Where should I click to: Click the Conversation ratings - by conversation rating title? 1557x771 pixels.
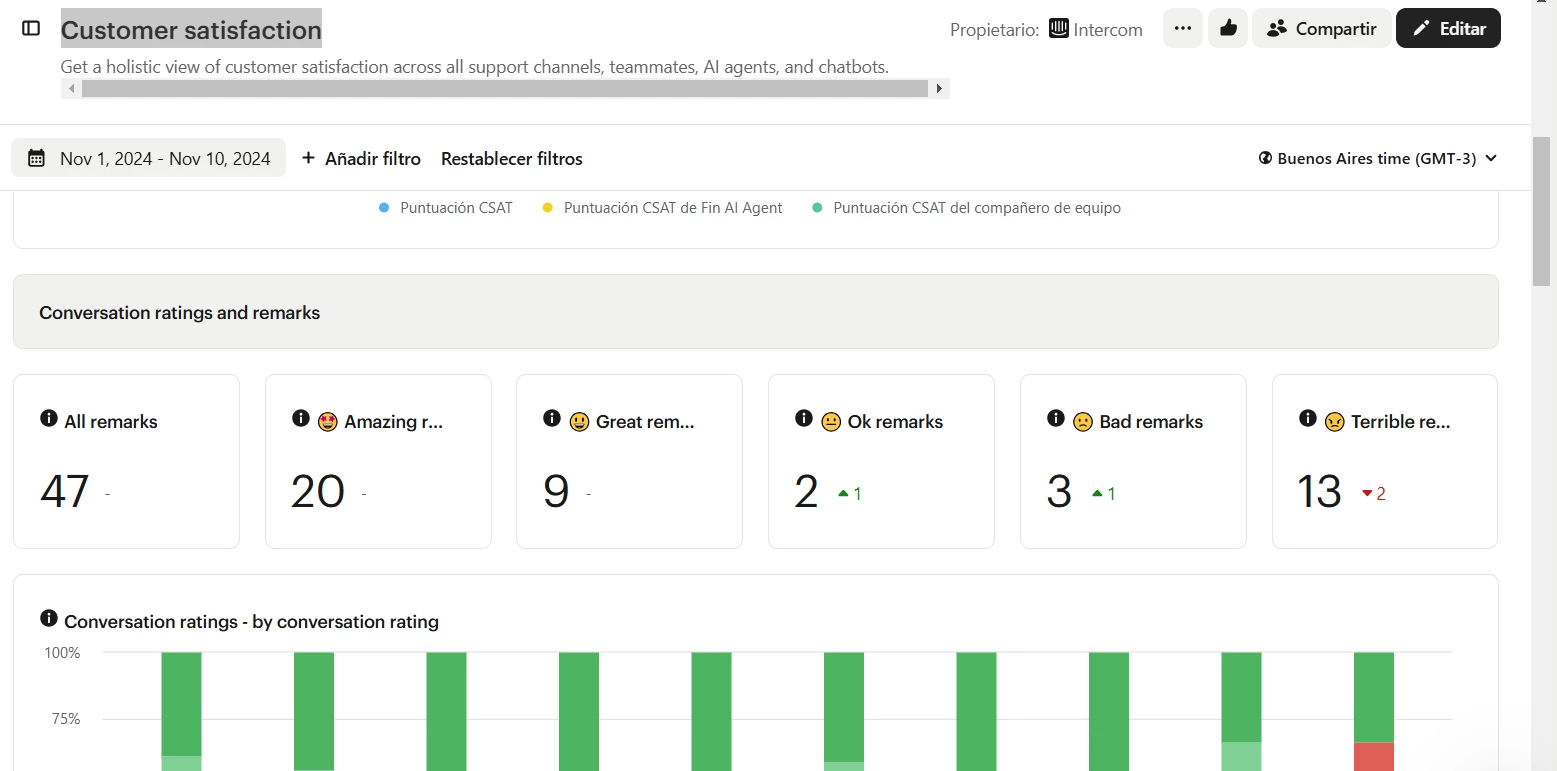click(x=251, y=622)
